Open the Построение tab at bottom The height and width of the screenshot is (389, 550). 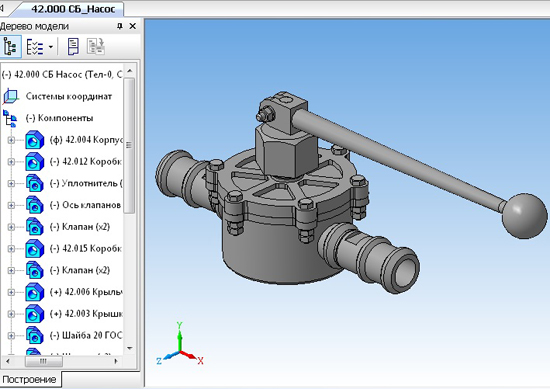[x=29, y=379]
